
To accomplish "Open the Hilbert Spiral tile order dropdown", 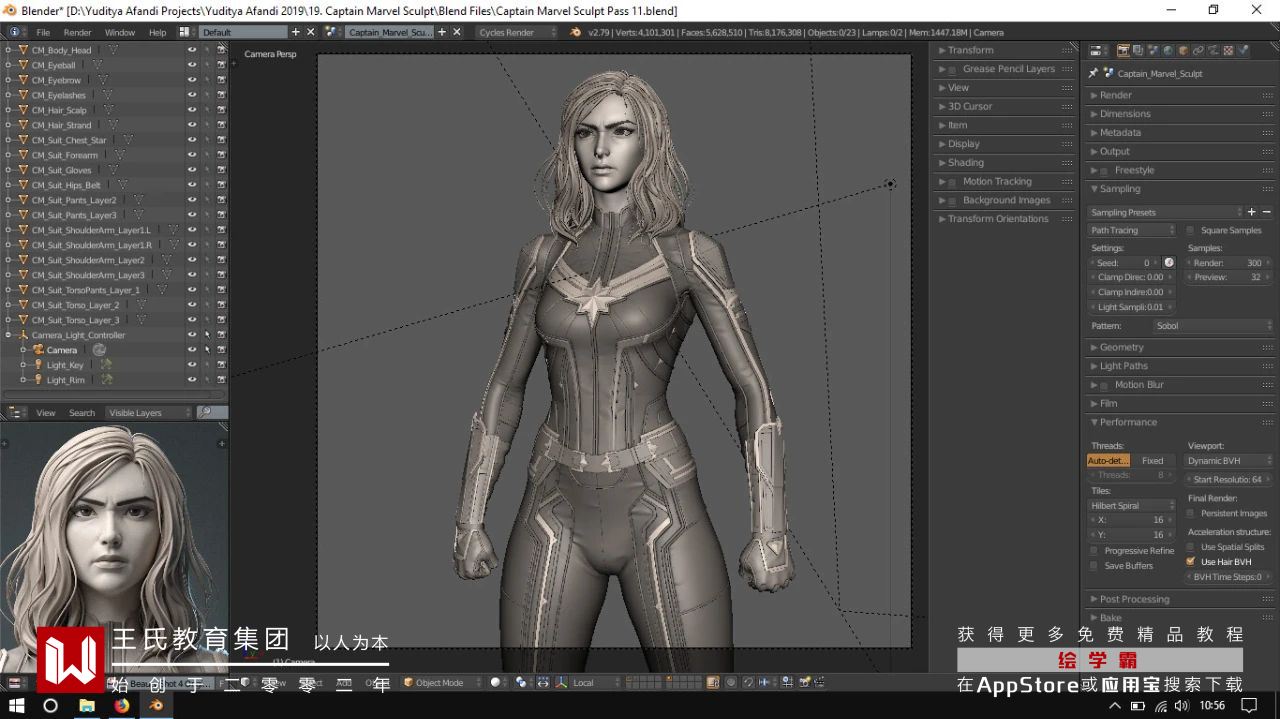I will [1132, 506].
